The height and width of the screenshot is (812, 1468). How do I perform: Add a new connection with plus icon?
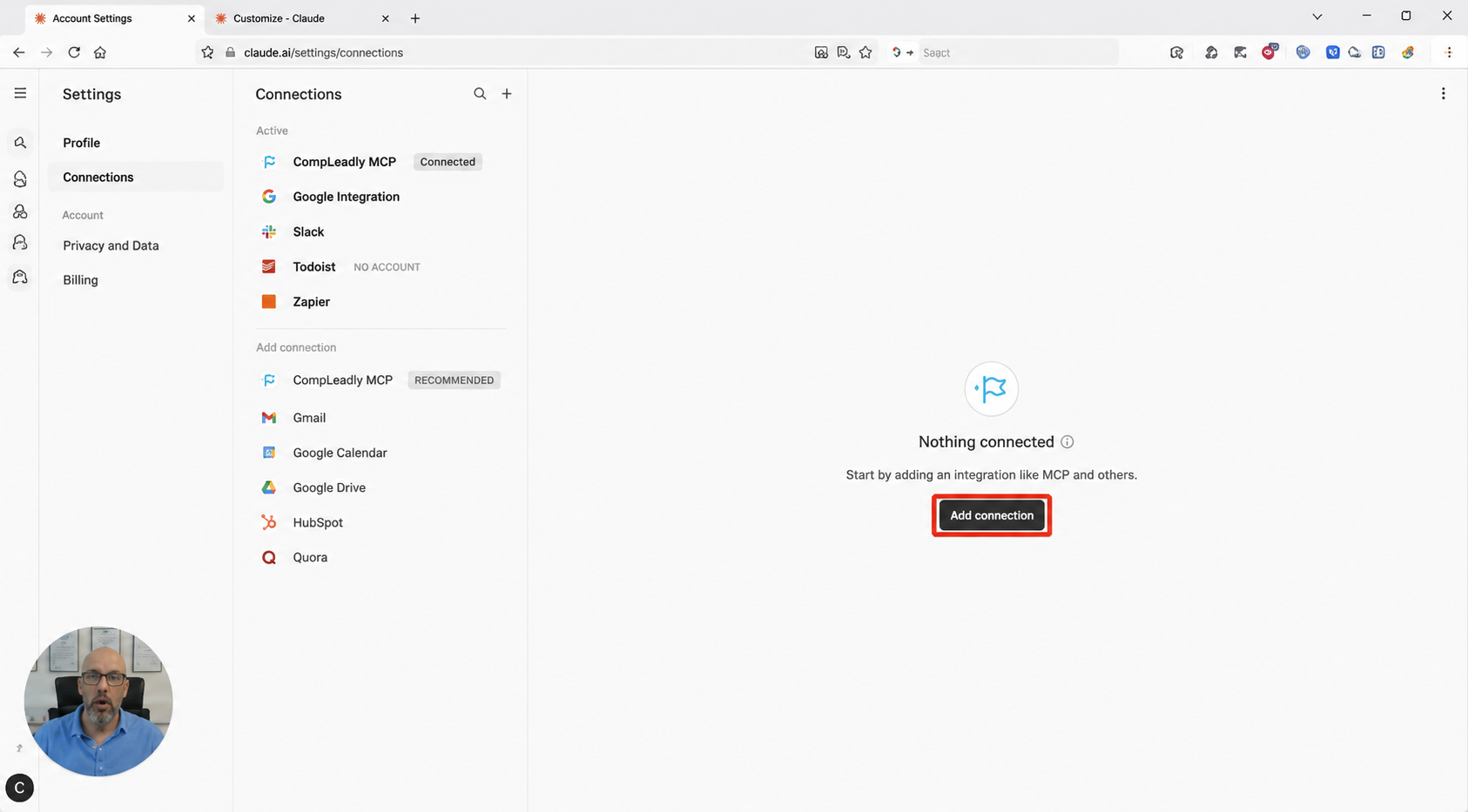(507, 93)
